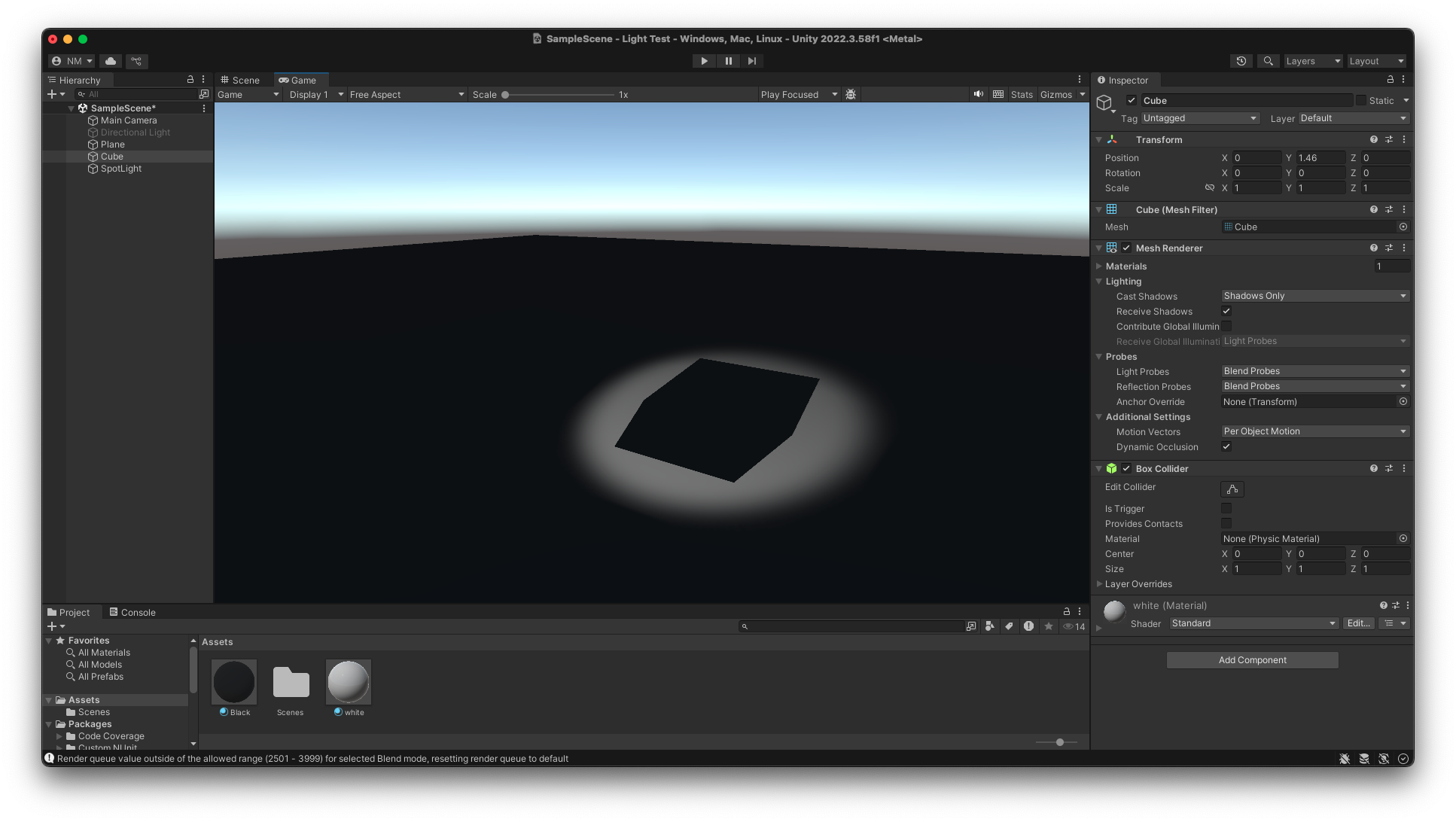Click the Stats button in the Game view
Viewport: 1456px width, 822px height.
click(1022, 94)
